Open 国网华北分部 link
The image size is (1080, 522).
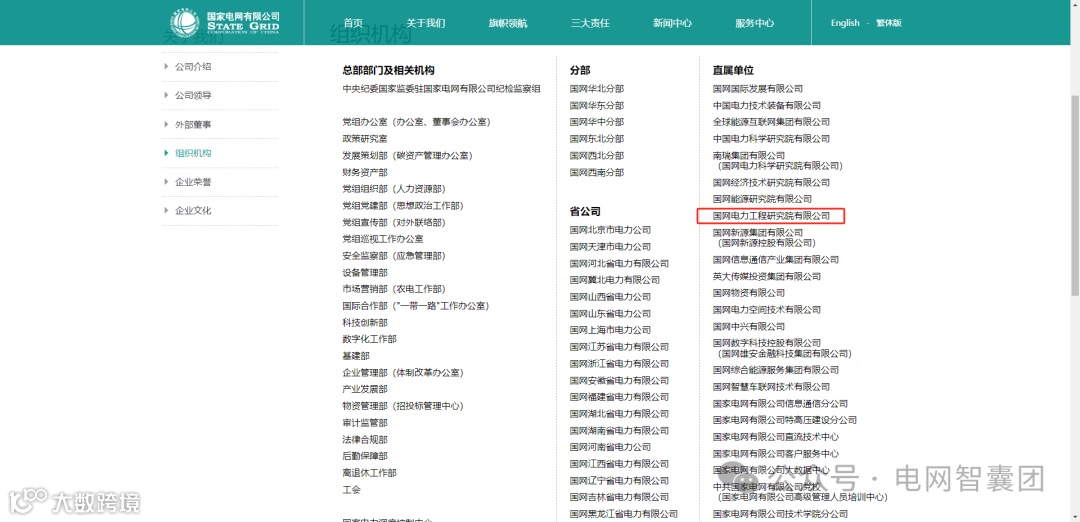[x=596, y=89]
